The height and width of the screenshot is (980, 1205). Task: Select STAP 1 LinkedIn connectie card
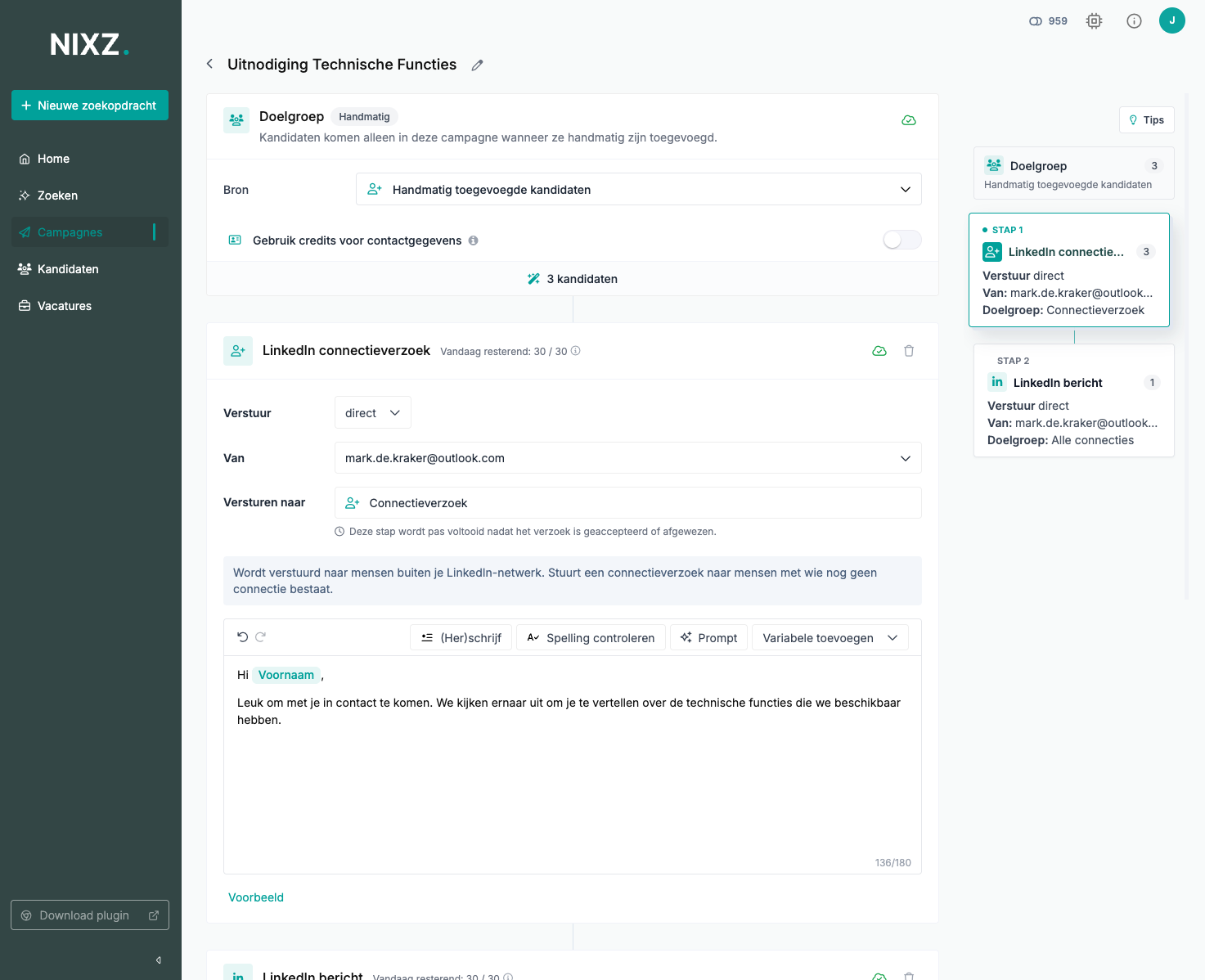(x=1069, y=270)
